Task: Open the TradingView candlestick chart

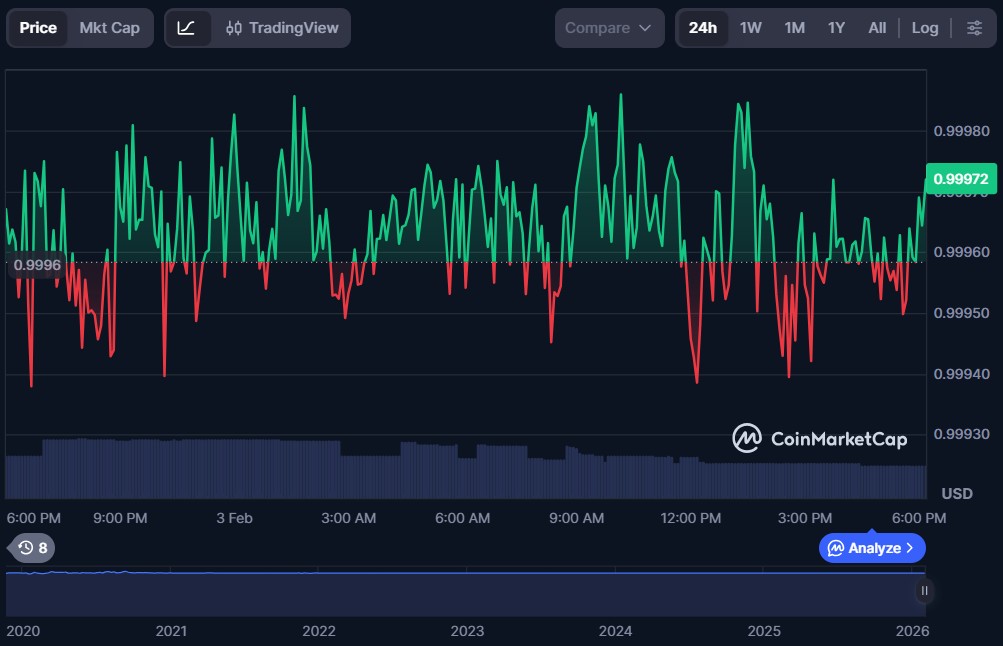Action: point(282,28)
